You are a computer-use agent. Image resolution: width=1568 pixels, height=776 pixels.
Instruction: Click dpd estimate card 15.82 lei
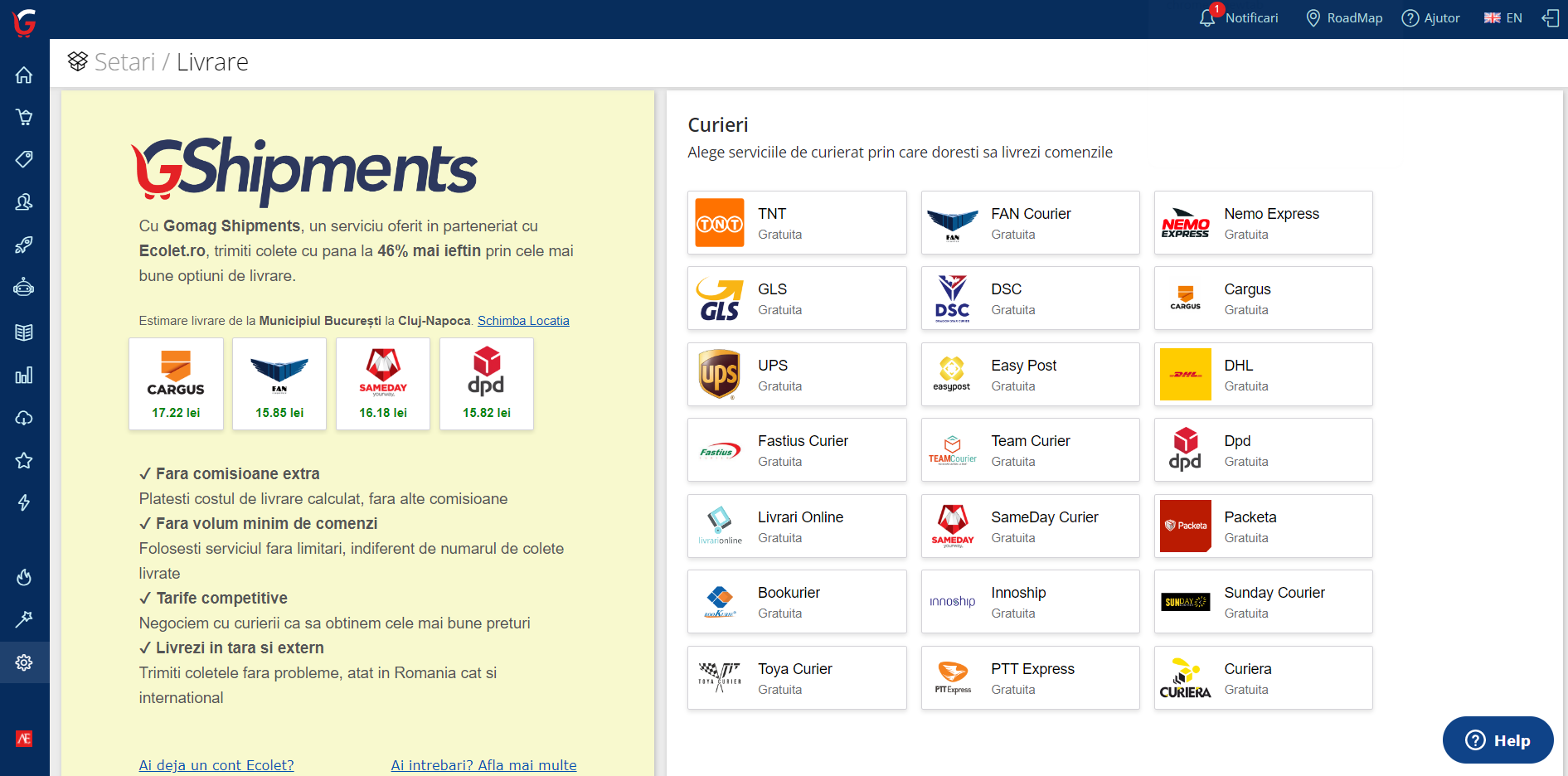pos(487,384)
